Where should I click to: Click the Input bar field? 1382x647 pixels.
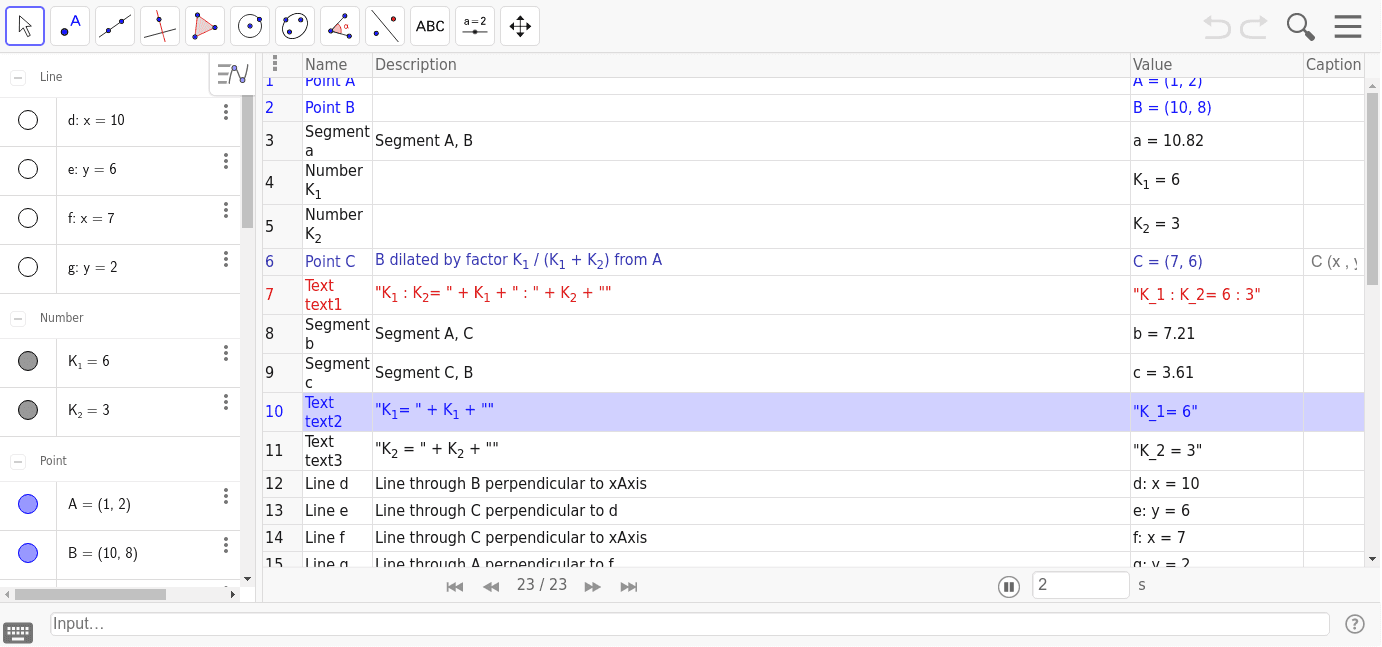(x=690, y=624)
